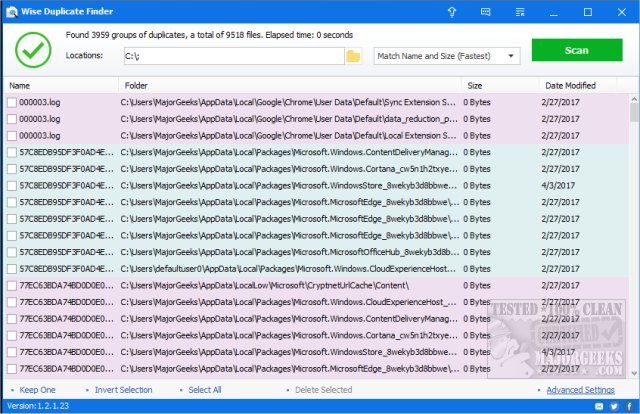The height and width of the screenshot is (414, 640).
Task: Click the upgrade arrow icon in title bar
Action: coord(451,12)
